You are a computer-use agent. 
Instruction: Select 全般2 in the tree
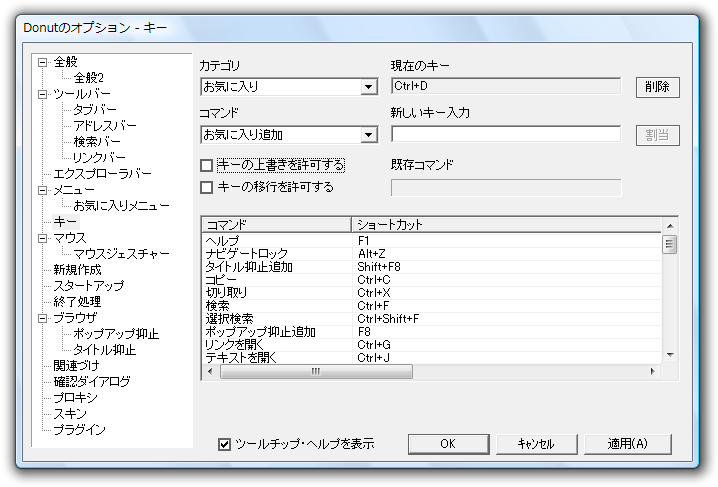pyautogui.click(x=89, y=78)
